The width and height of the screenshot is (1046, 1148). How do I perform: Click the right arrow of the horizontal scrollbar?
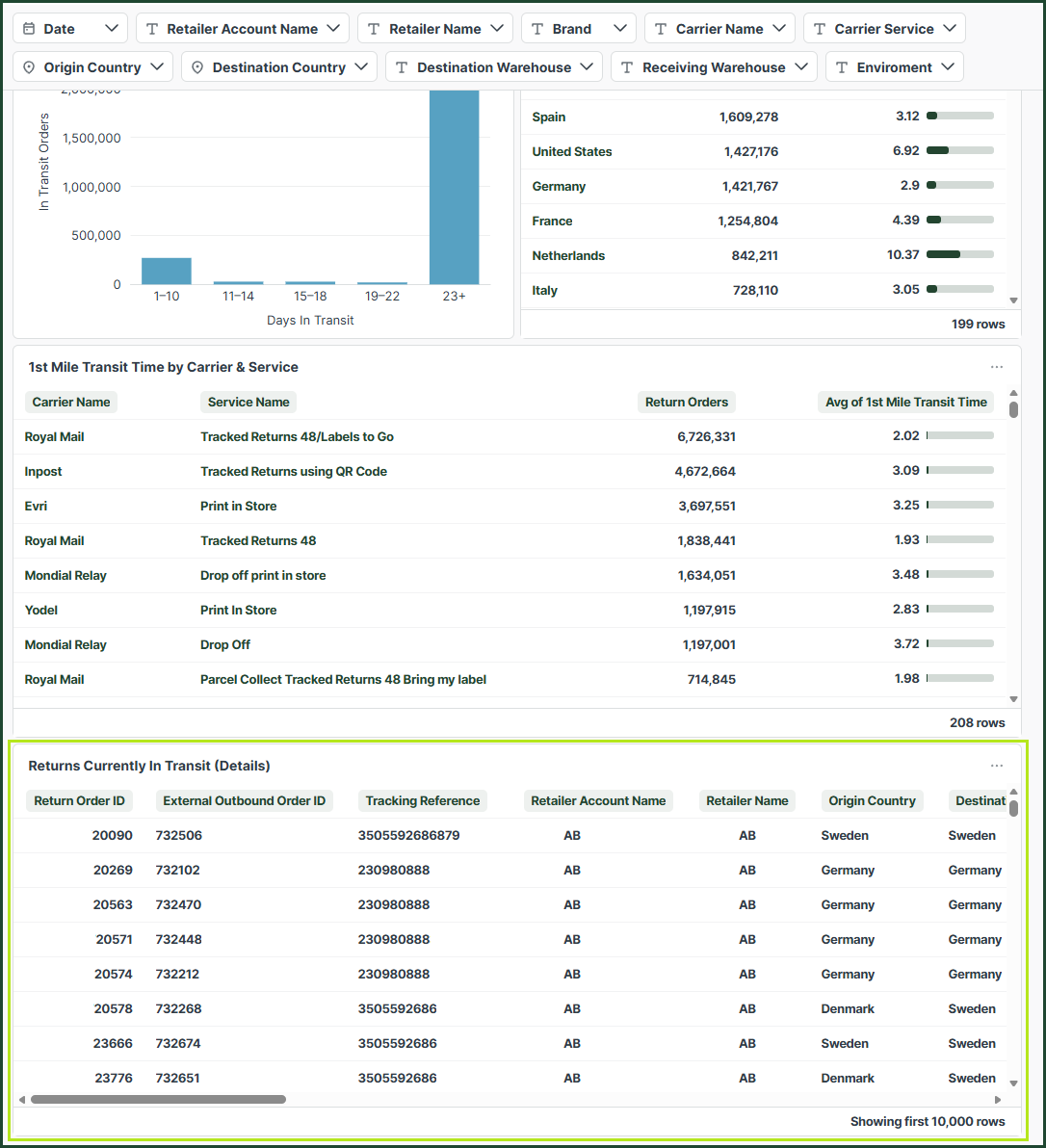click(998, 1100)
